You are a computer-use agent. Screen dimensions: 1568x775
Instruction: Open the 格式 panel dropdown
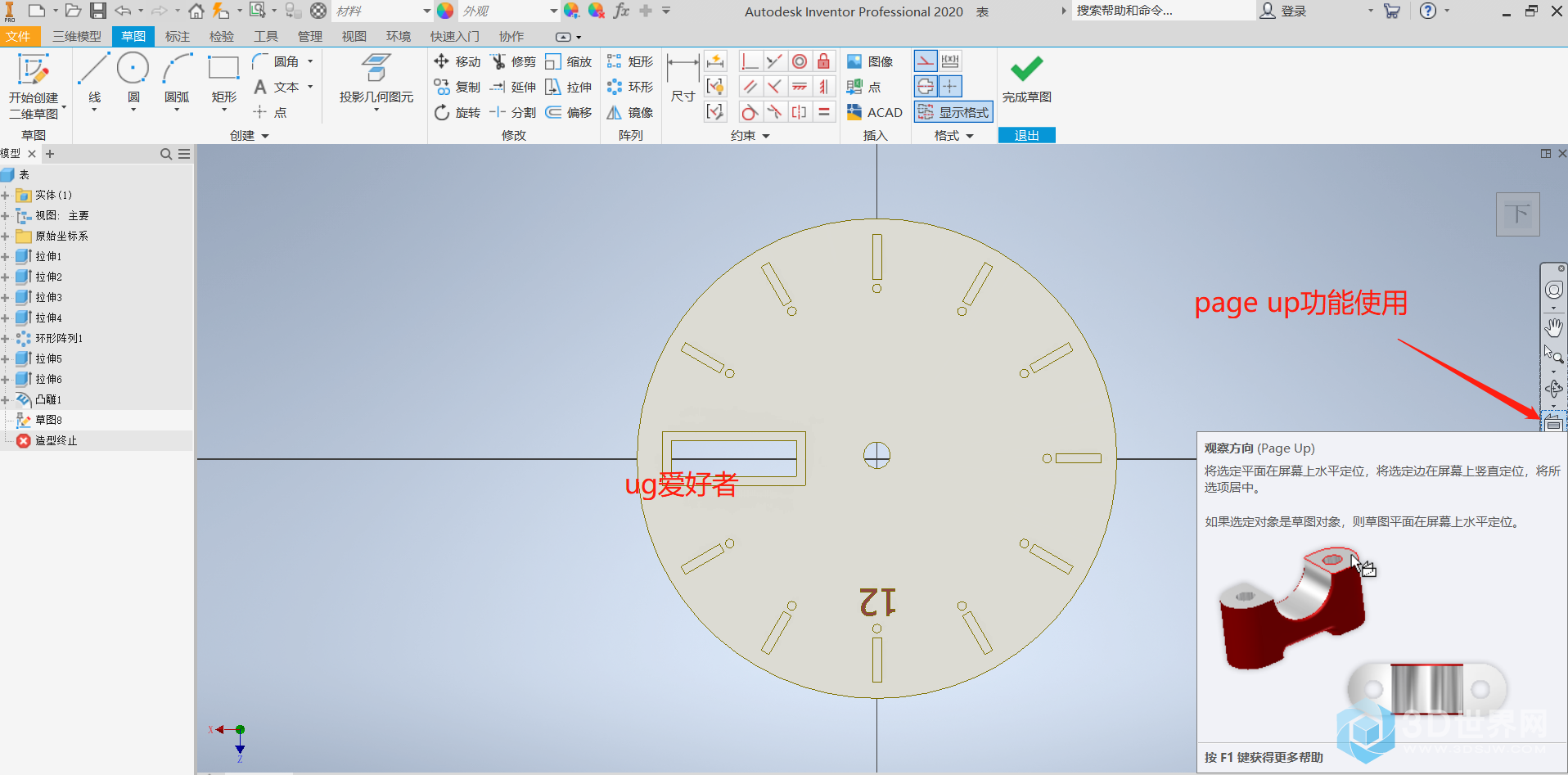[954, 136]
